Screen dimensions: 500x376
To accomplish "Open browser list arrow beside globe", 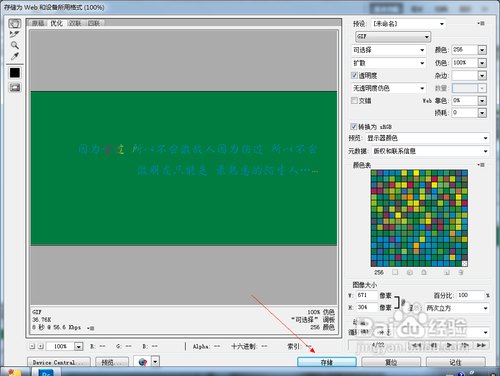I will pyautogui.click(x=155, y=362).
